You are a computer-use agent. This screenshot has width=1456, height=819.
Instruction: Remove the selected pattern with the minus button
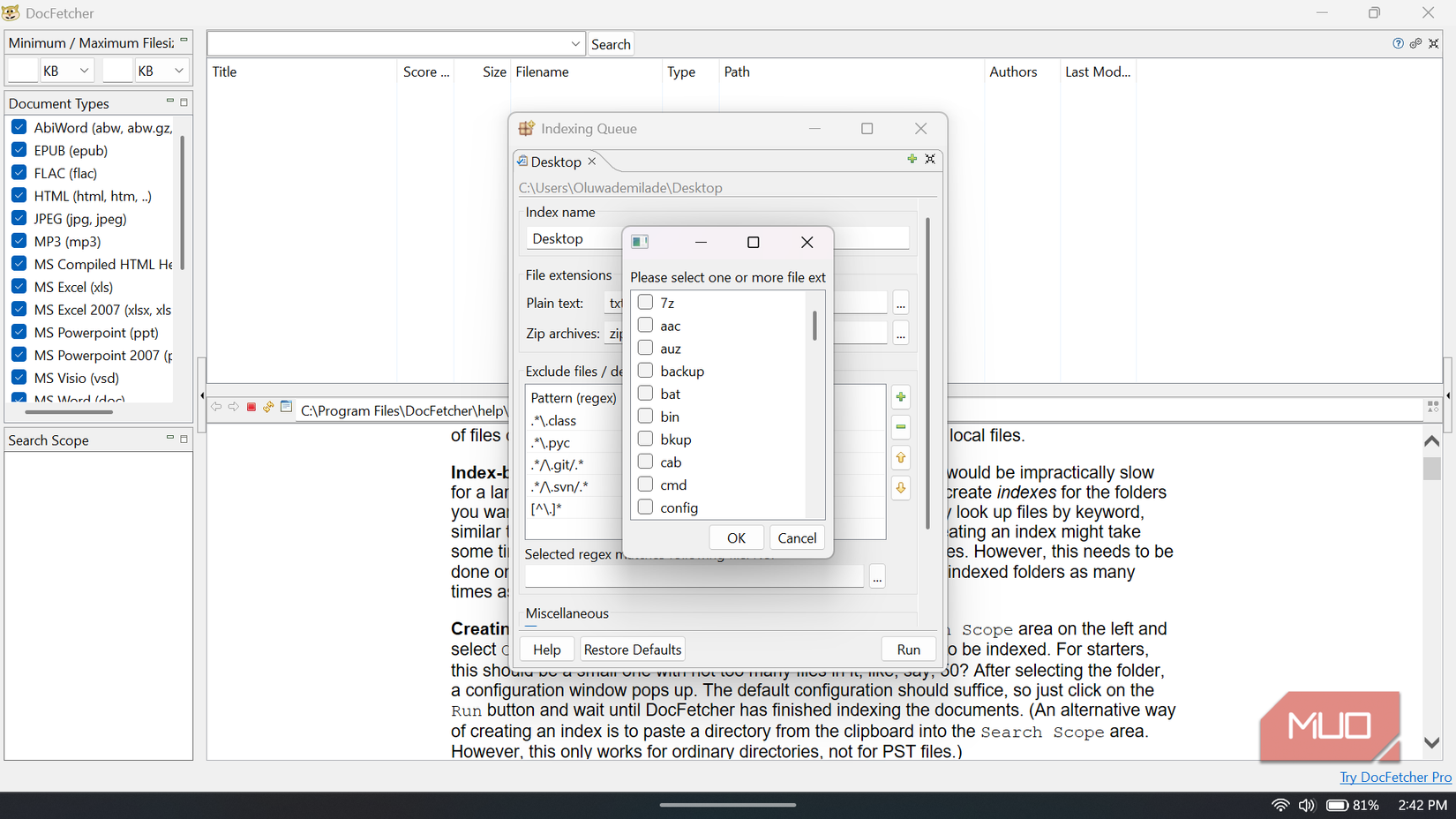901,427
